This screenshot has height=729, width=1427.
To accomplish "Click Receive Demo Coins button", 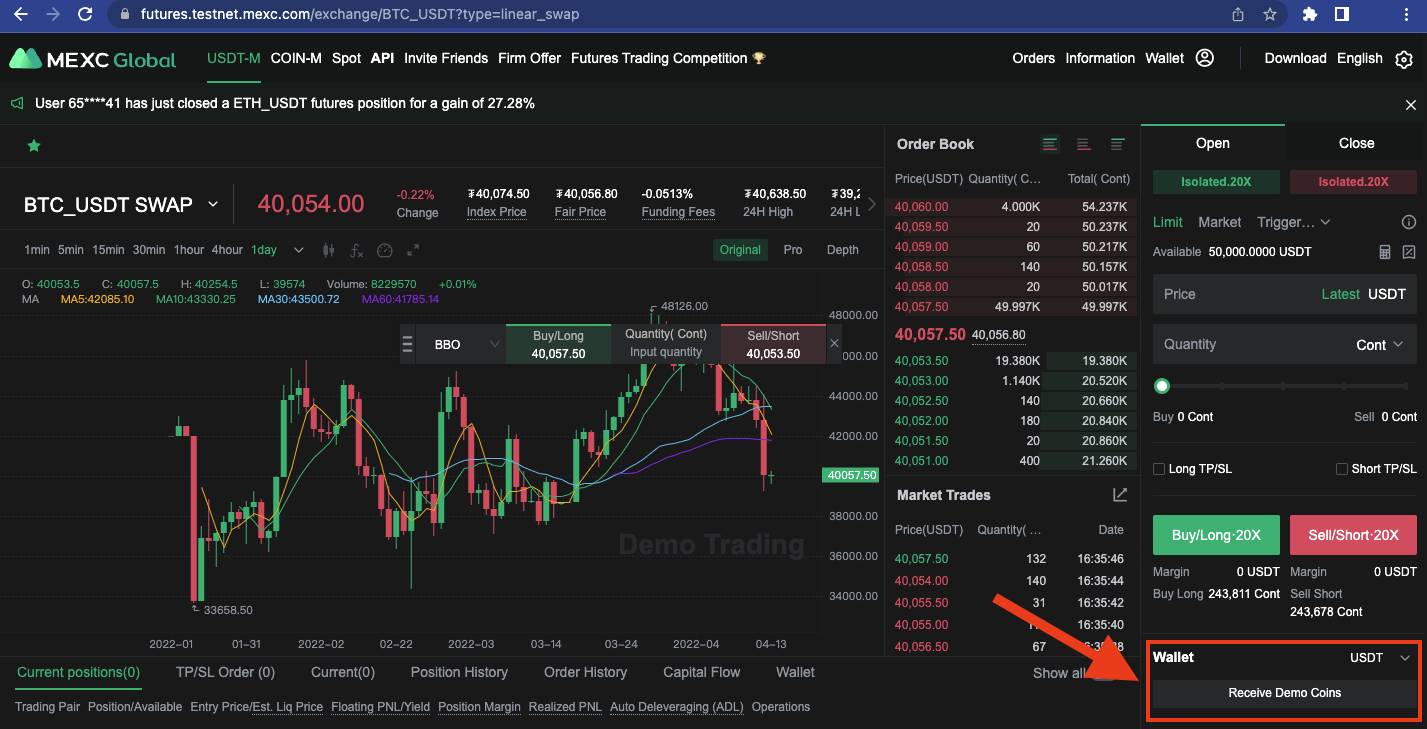I will (x=1284, y=693).
